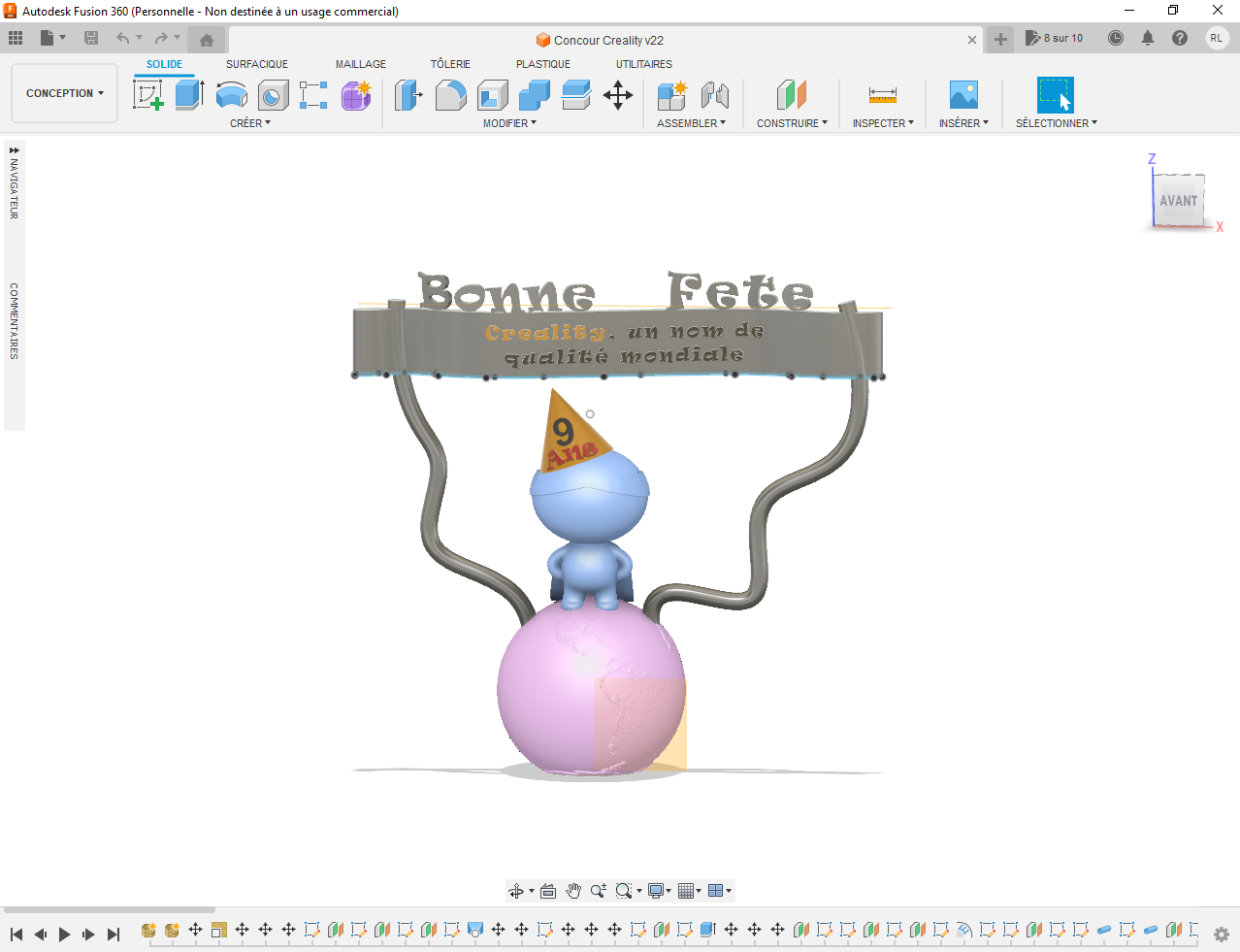Screen dimensions: 1240x952
Task: Select the Offset Face tool
Action: 576,95
